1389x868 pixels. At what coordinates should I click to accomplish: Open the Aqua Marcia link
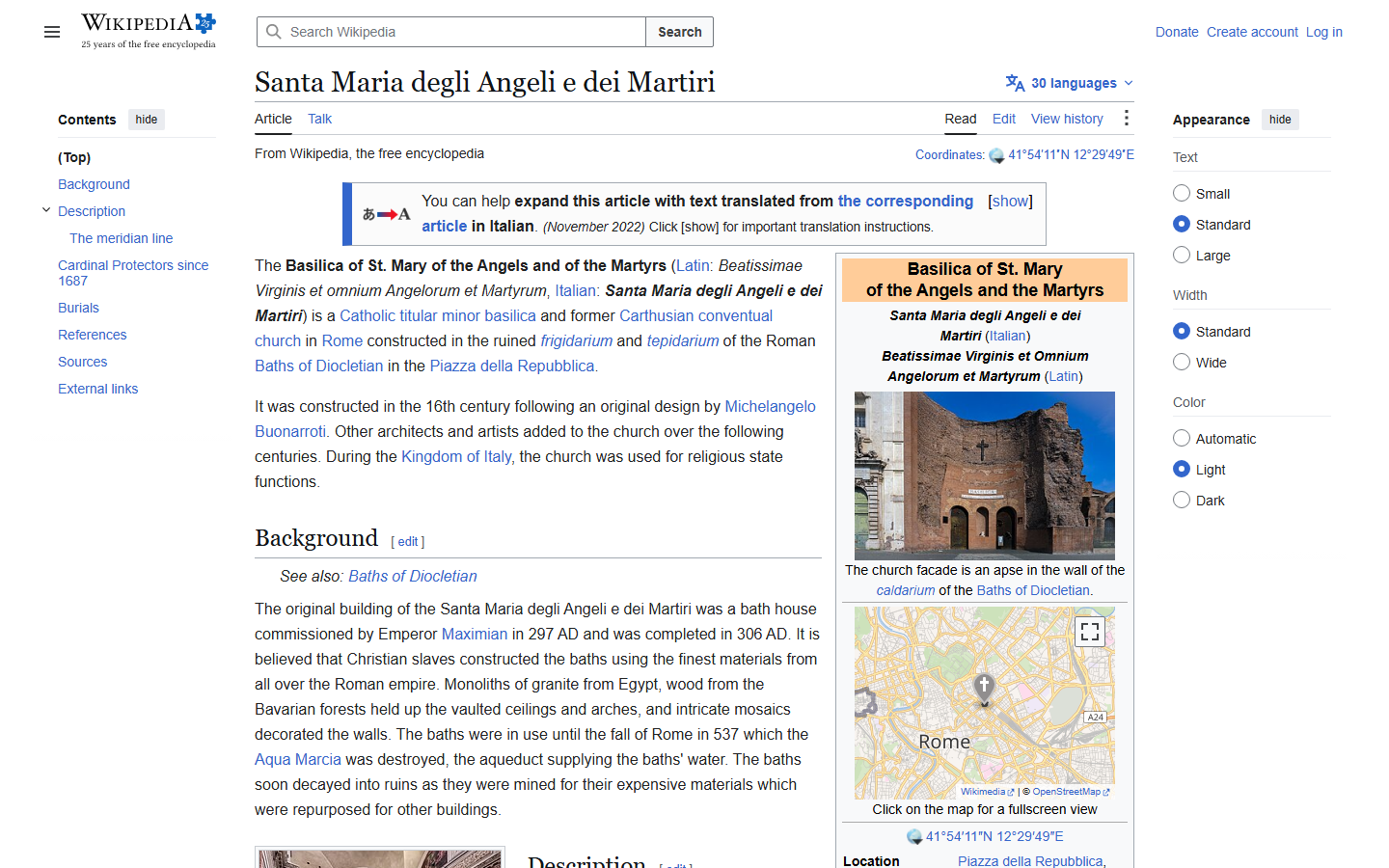click(298, 759)
